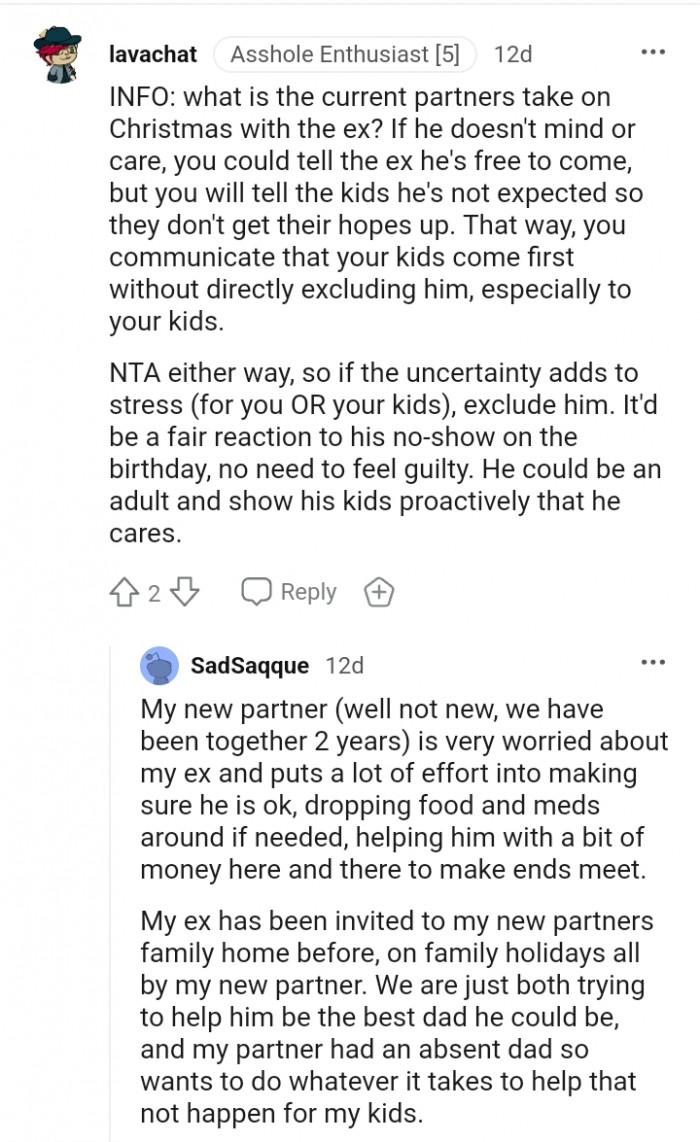Visit the SadSaqque username profile link
Viewport: 700px width, 1142px height.
pos(250,665)
